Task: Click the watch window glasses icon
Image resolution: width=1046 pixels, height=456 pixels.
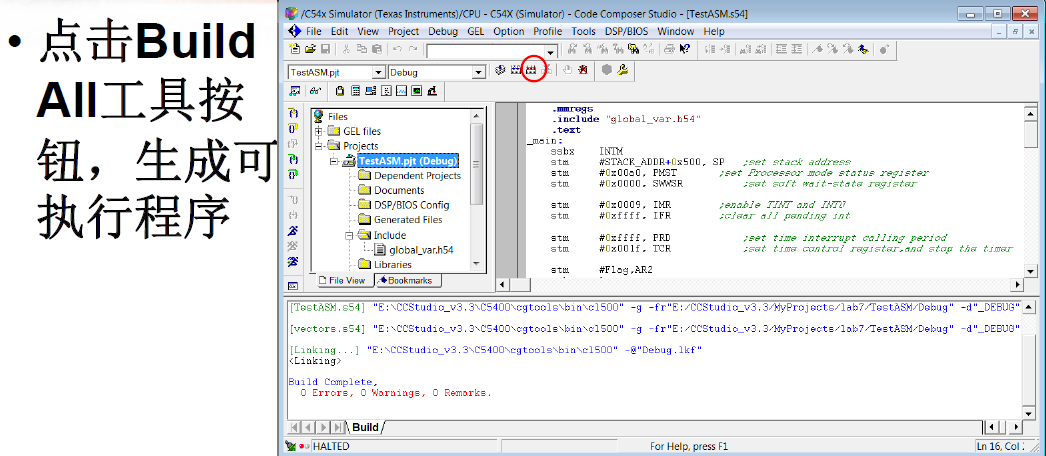Action: click(x=316, y=91)
